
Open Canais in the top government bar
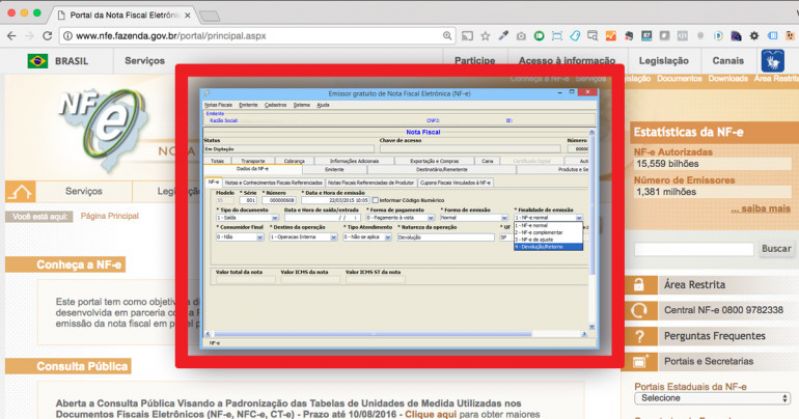point(728,61)
